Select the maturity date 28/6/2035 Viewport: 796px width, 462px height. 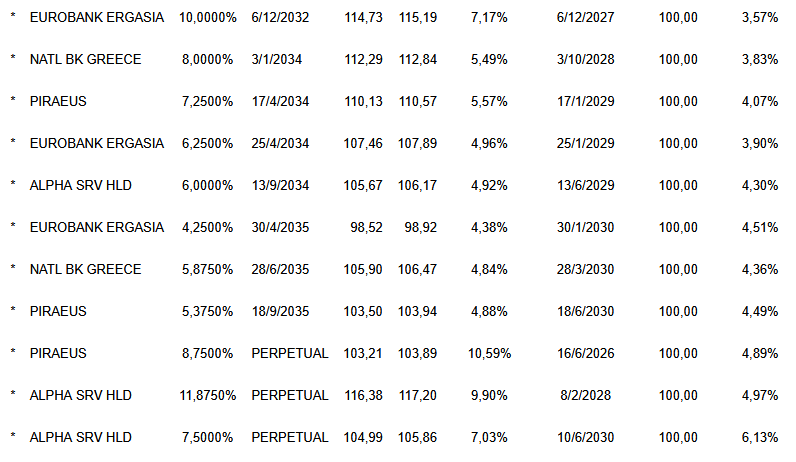coord(281,269)
